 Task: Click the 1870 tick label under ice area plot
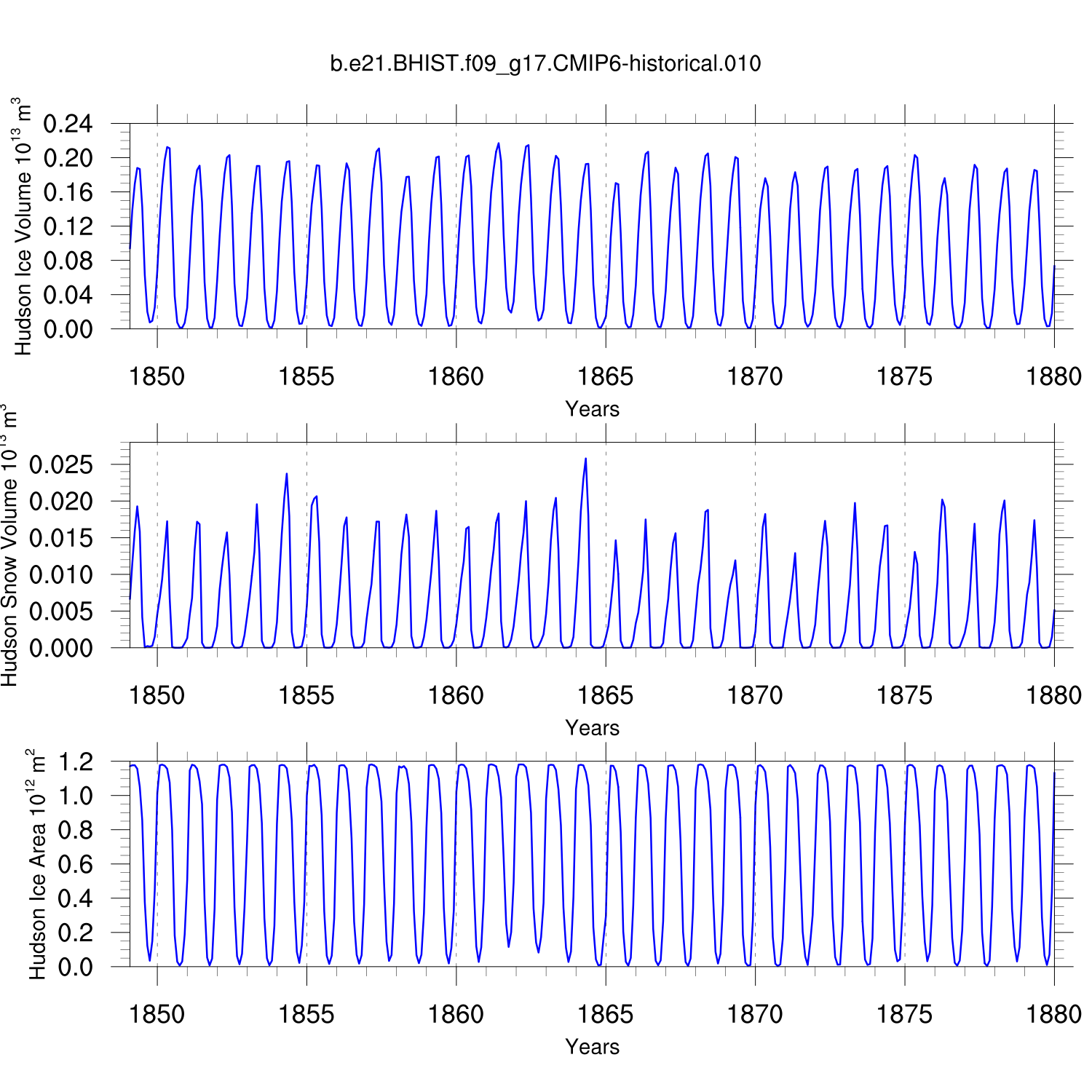click(755, 1014)
